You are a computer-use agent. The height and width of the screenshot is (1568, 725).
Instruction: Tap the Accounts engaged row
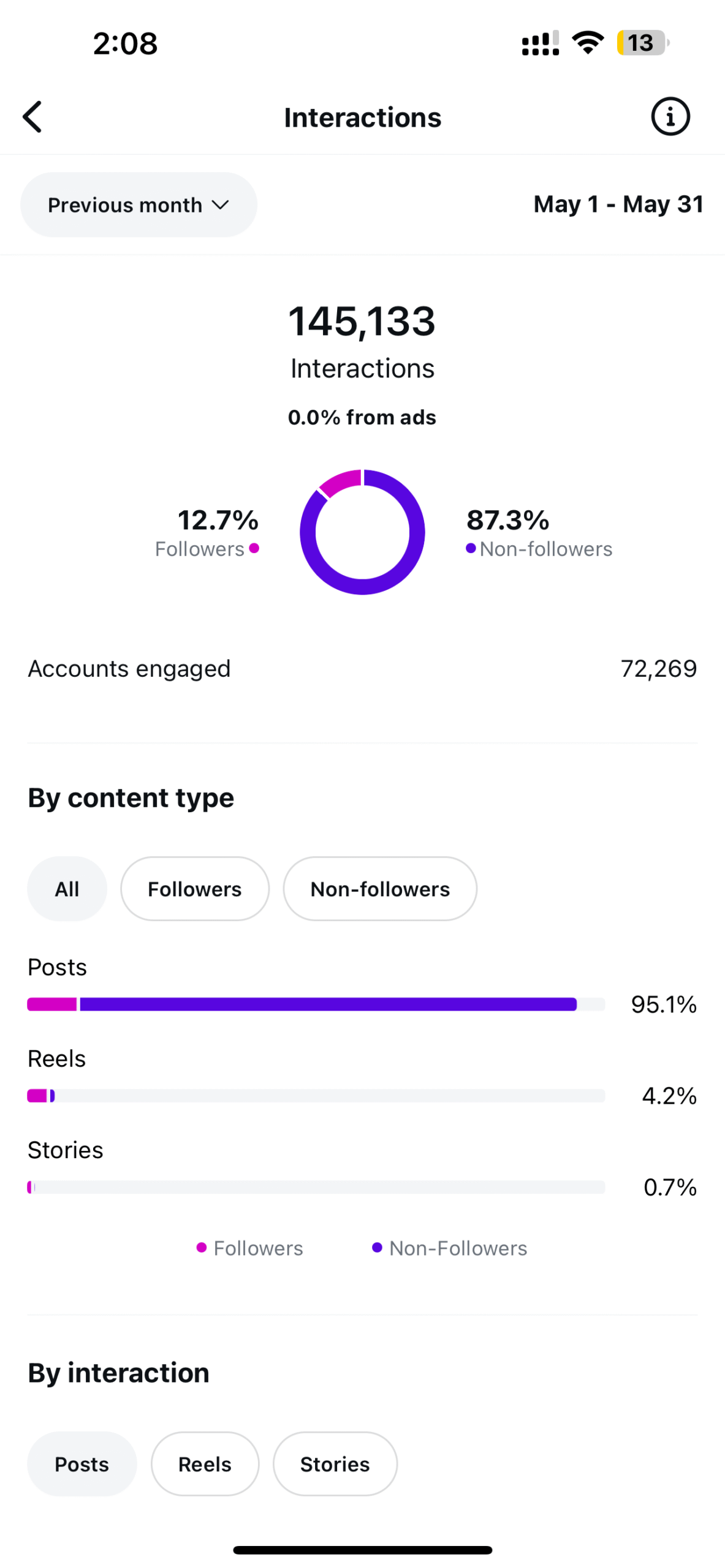[362, 669]
